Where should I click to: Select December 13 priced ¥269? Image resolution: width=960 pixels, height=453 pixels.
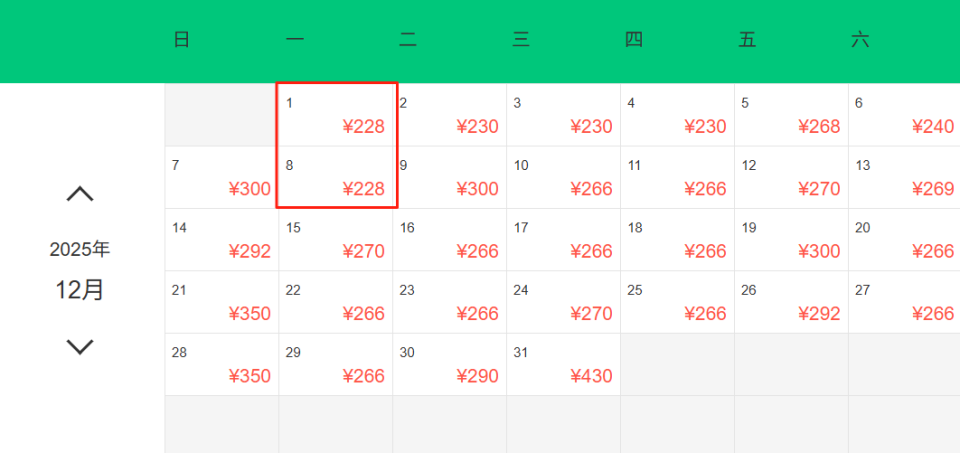[x=904, y=177]
